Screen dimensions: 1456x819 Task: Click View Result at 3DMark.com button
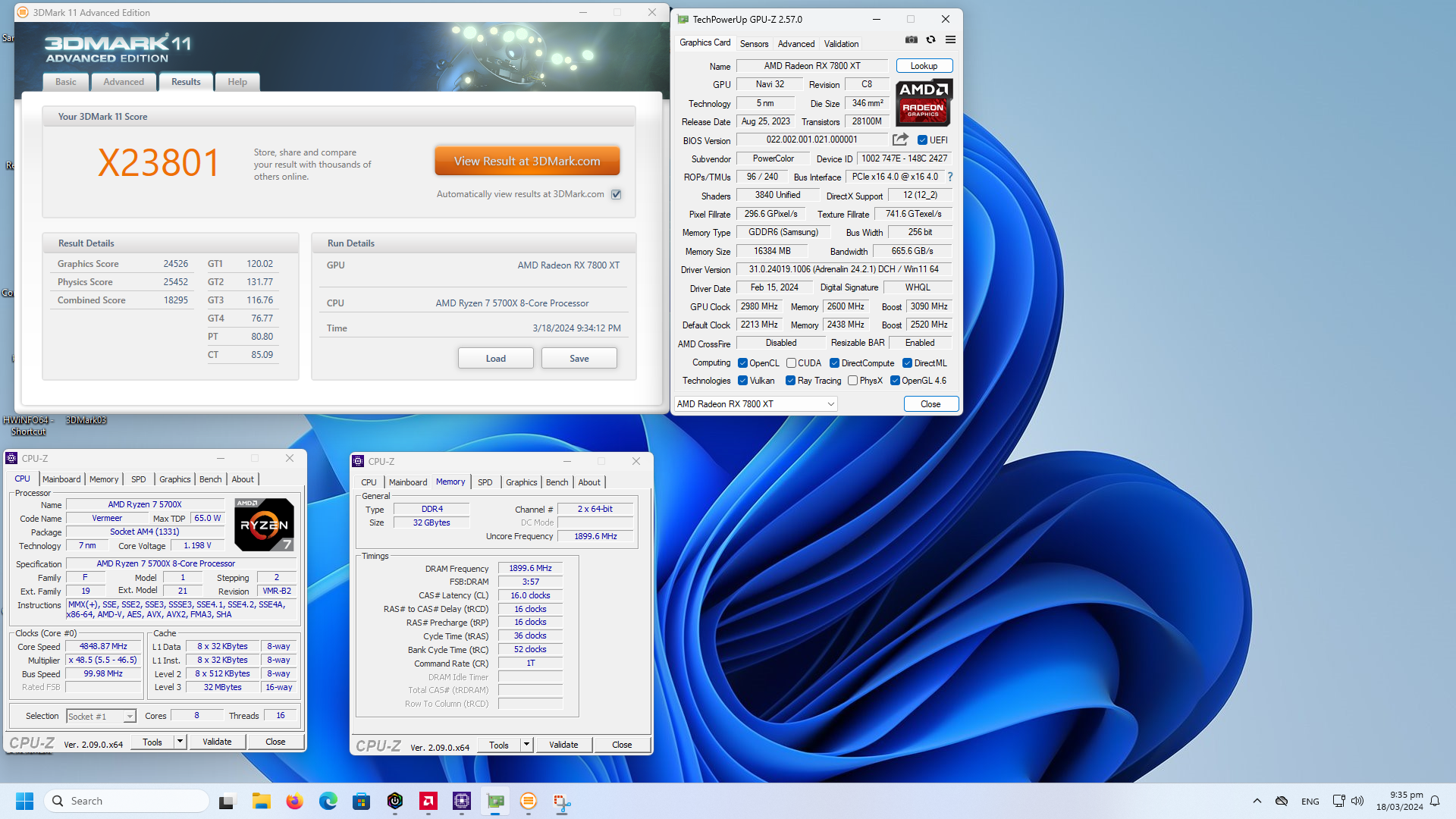tap(527, 161)
